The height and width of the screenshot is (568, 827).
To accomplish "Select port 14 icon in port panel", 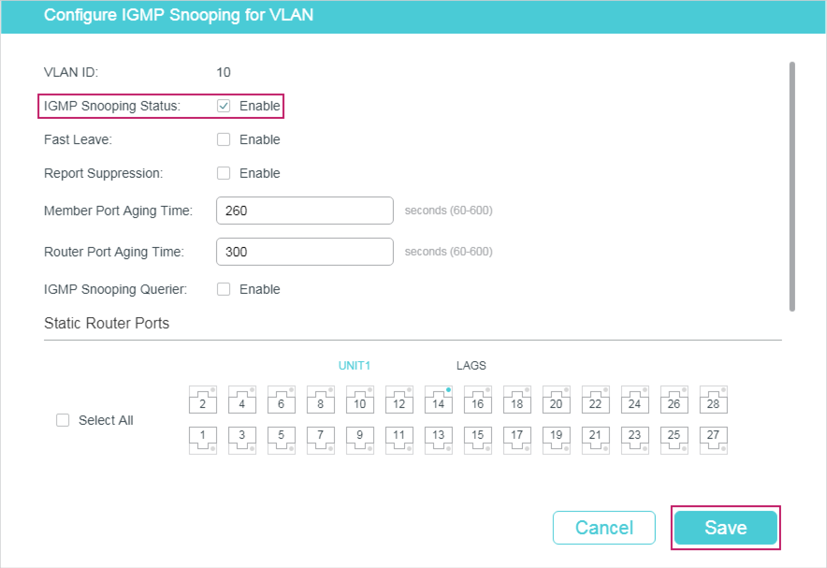I will point(438,400).
